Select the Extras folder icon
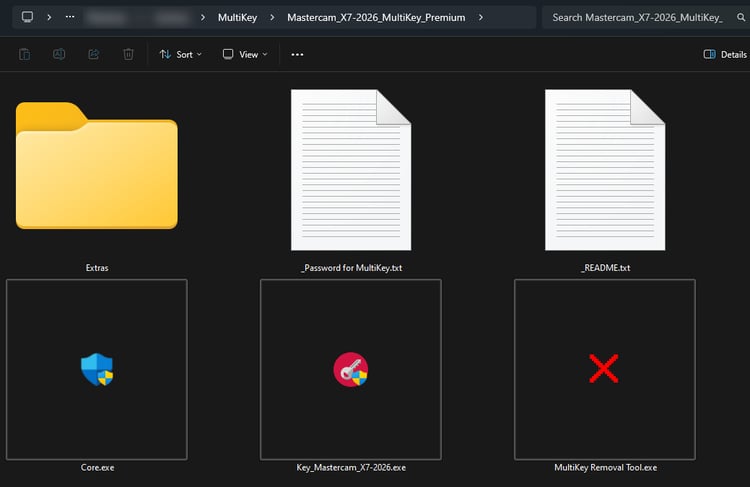Viewport: 750px width, 487px height. (x=97, y=165)
